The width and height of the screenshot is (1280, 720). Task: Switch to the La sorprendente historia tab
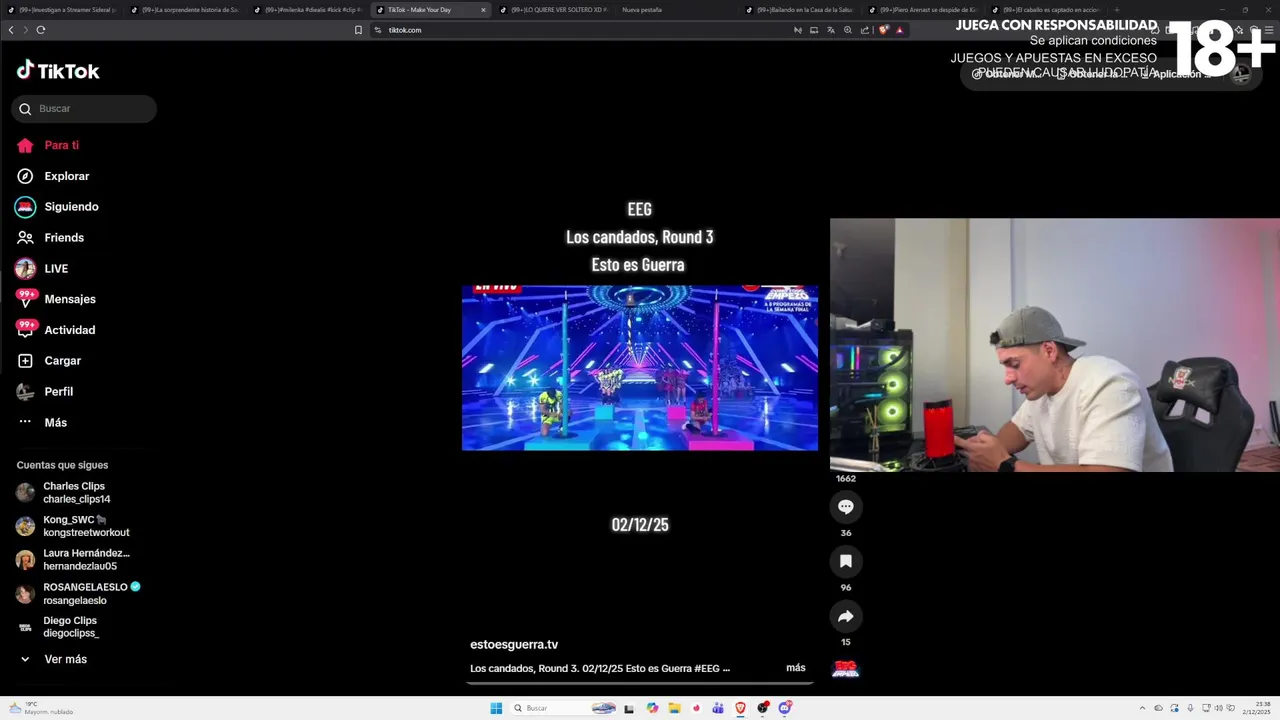click(184, 10)
